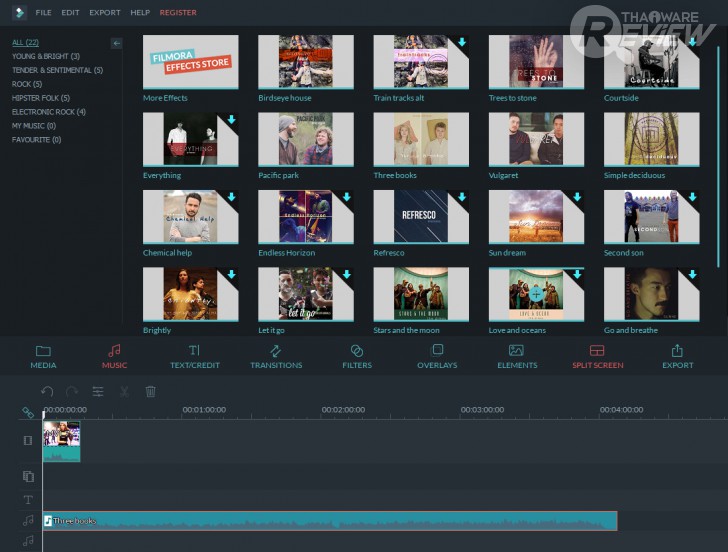Select the second music track icon
Viewport: 728px width, 552px height.
click(x=28, y=540)
